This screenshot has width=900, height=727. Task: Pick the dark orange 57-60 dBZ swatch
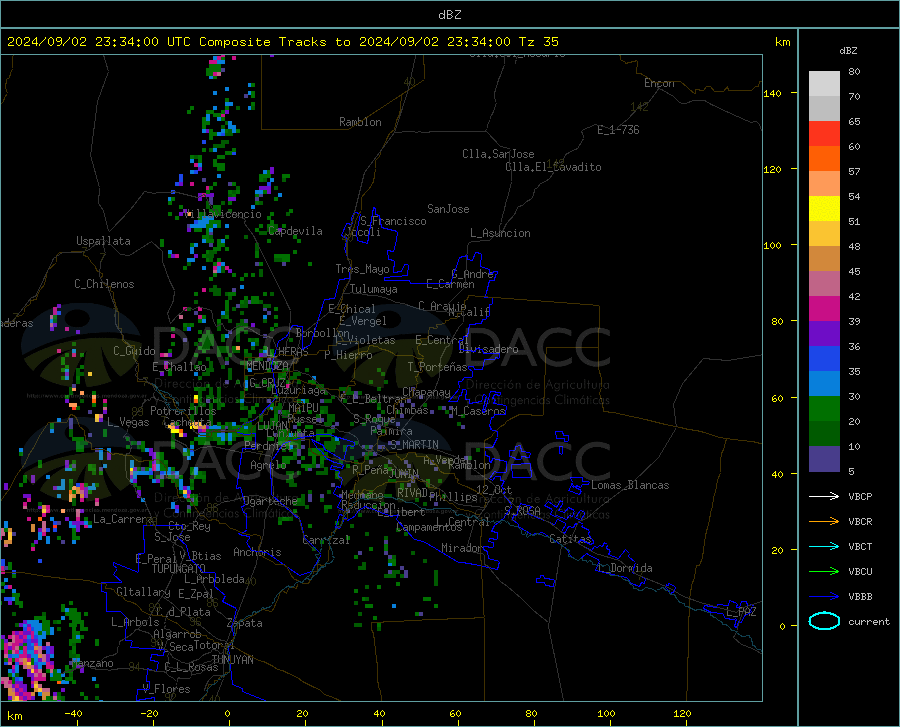[824, 158]
